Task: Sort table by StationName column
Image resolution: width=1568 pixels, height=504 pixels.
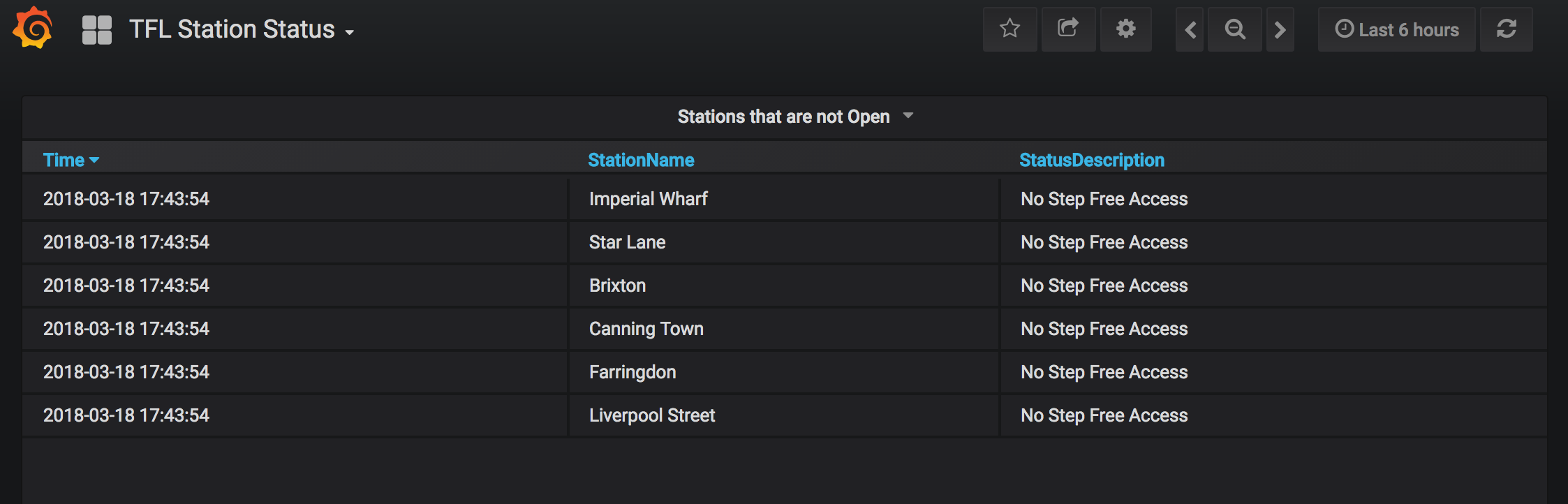Action: [641, 160]
